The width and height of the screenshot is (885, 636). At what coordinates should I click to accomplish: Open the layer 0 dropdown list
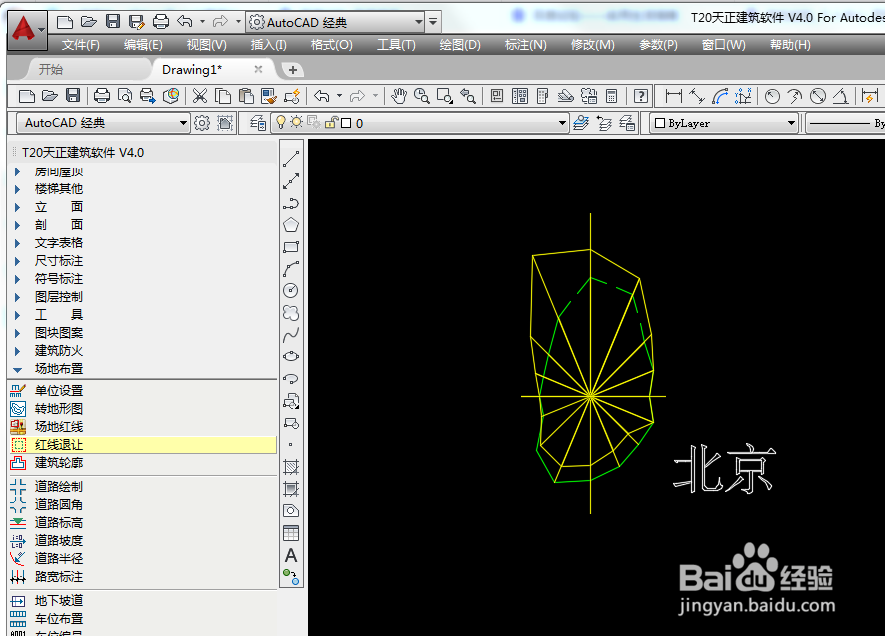[562, 123]
